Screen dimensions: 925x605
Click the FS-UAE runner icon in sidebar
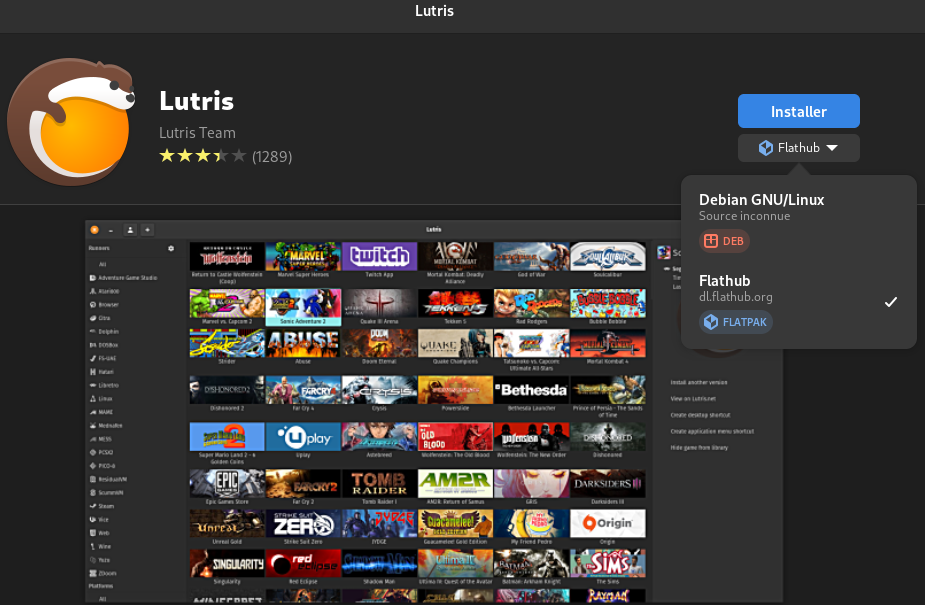pyautogui.click(x=93, y=359)
